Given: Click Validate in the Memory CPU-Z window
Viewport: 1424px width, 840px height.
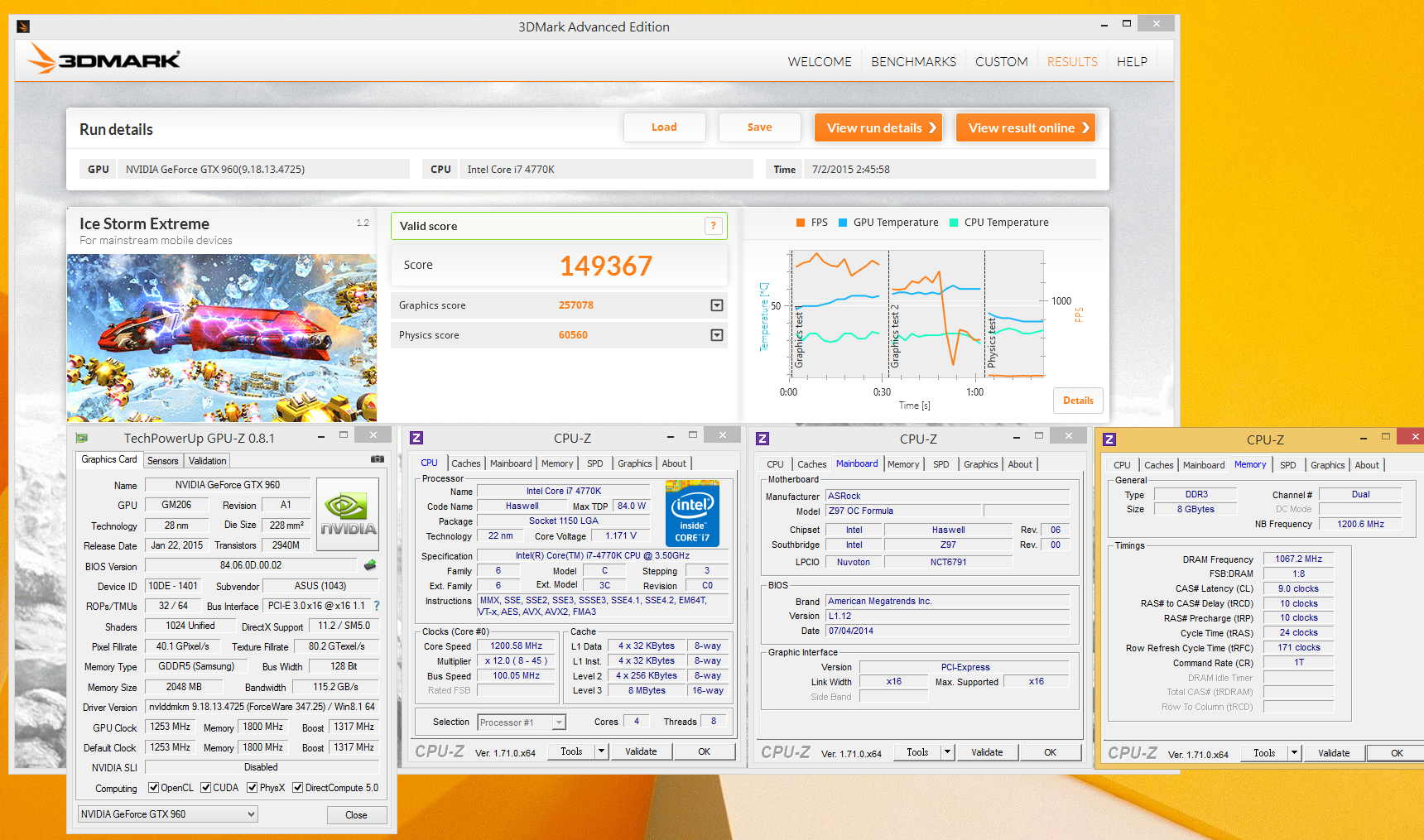Looking at the screenshot, I should tap(1334, 753).
